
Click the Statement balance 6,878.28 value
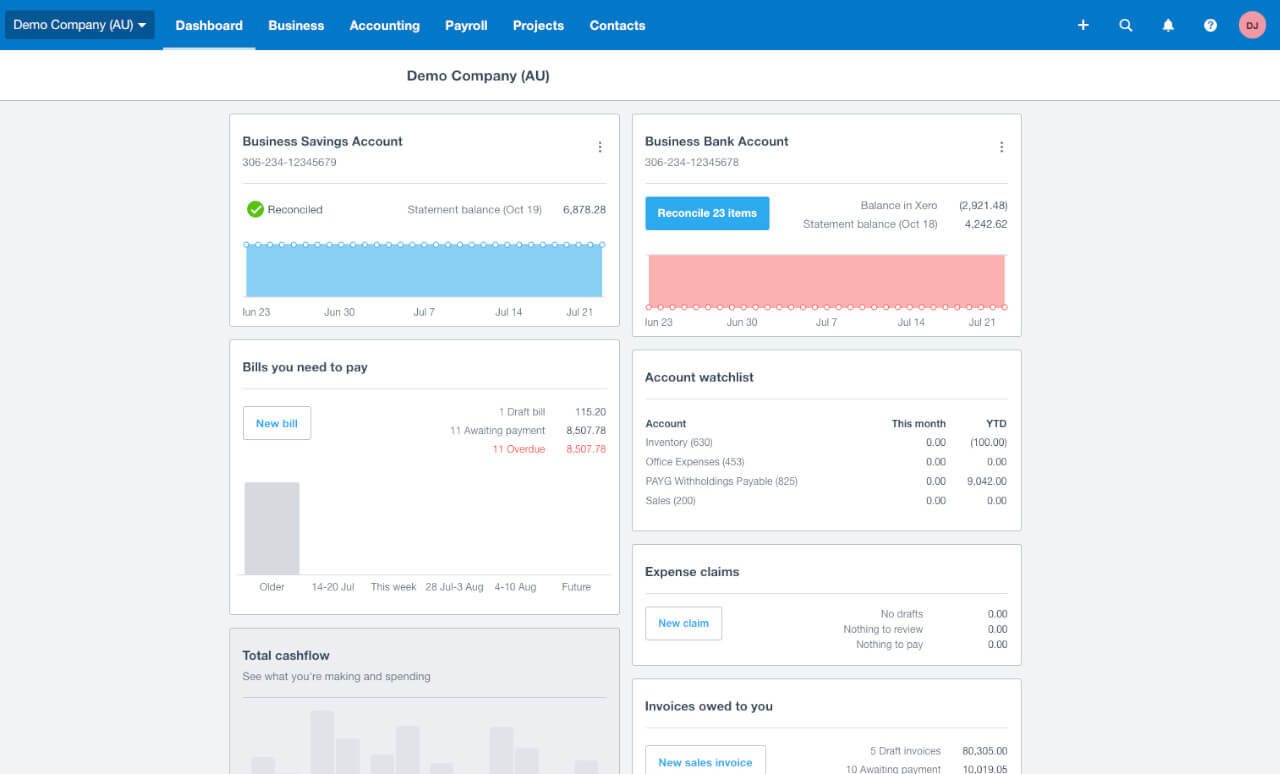tap(584, 210)
